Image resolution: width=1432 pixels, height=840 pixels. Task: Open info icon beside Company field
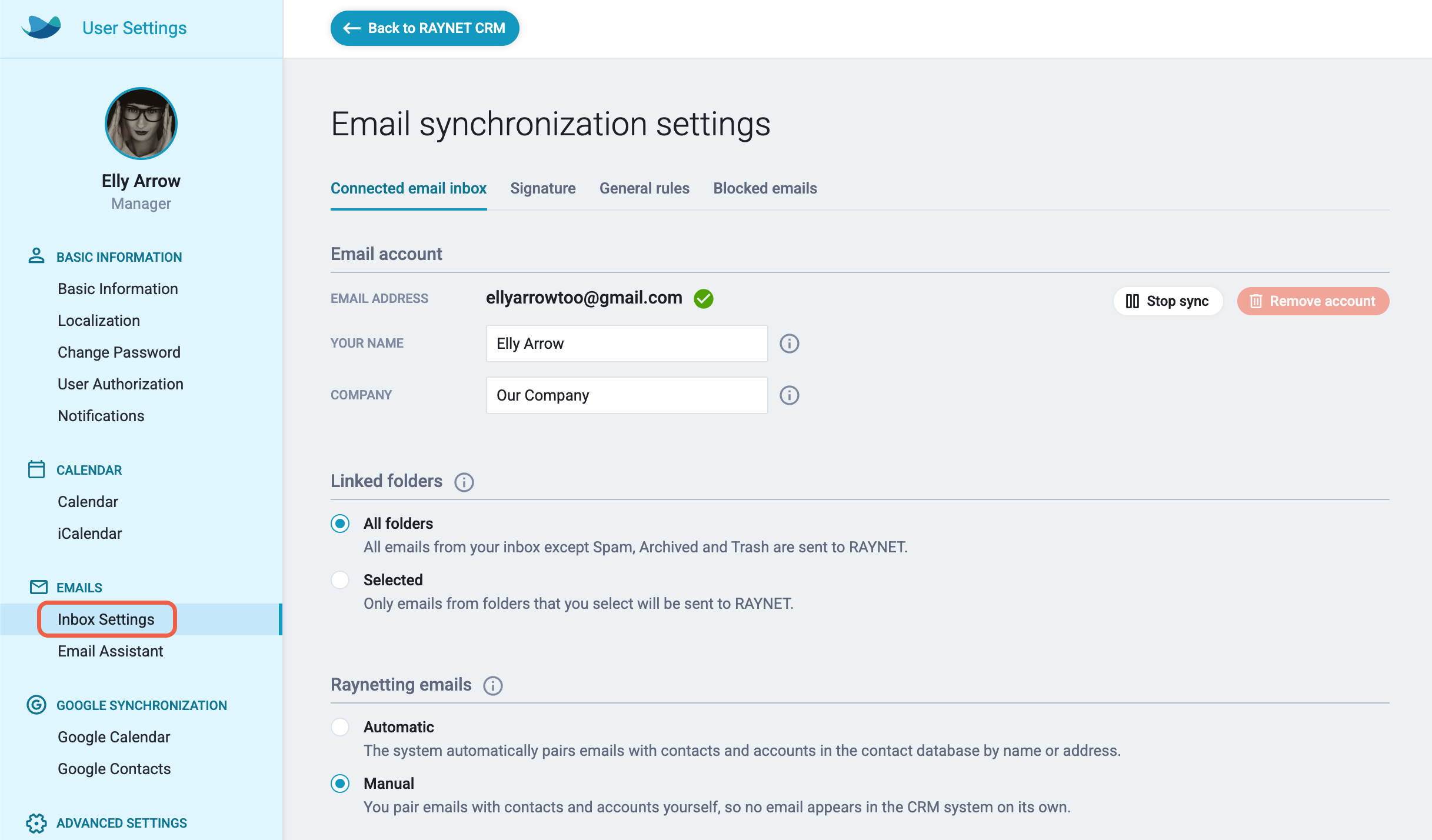click(790, 395)
